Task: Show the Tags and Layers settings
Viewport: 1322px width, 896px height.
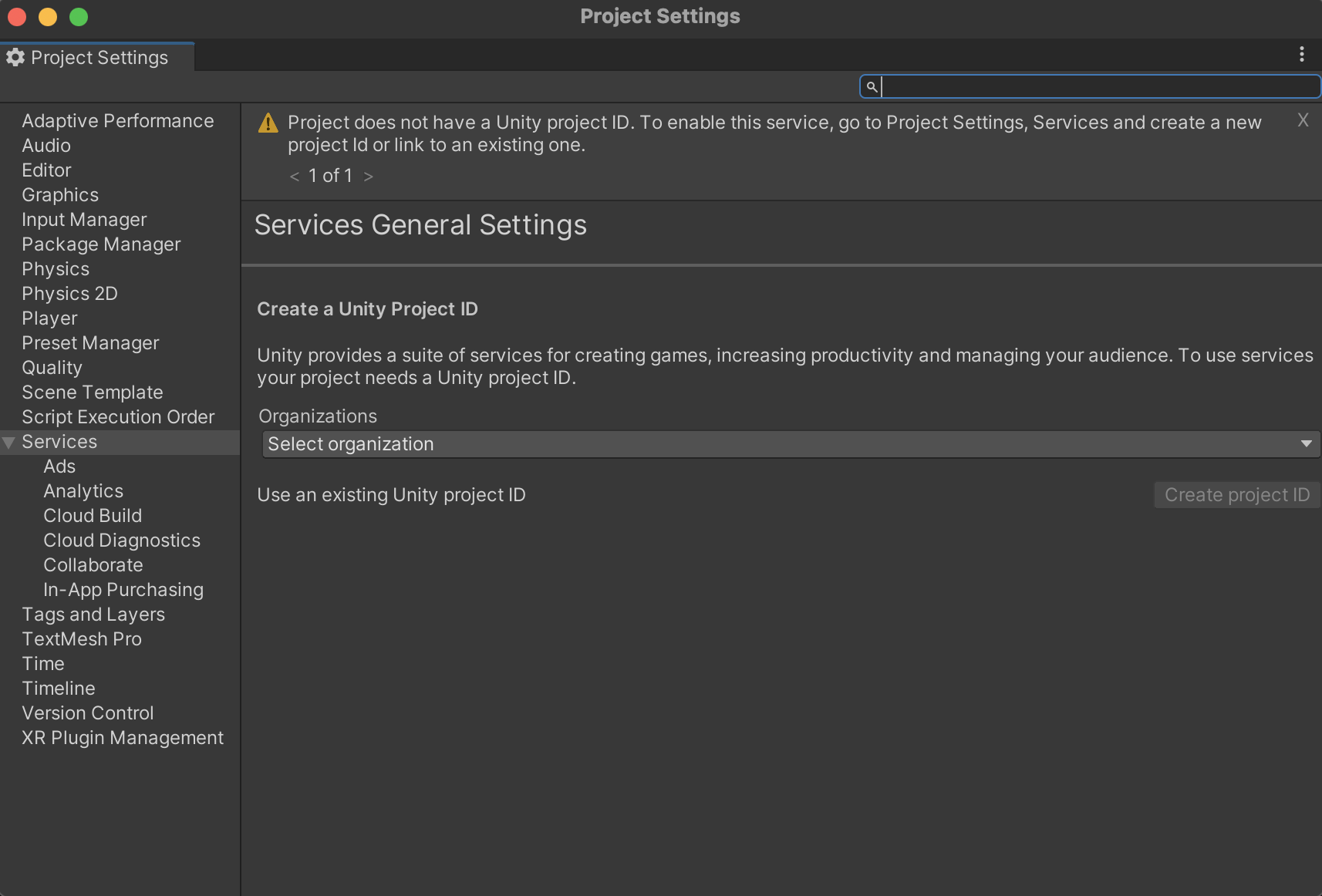Action: click(93, 615)
